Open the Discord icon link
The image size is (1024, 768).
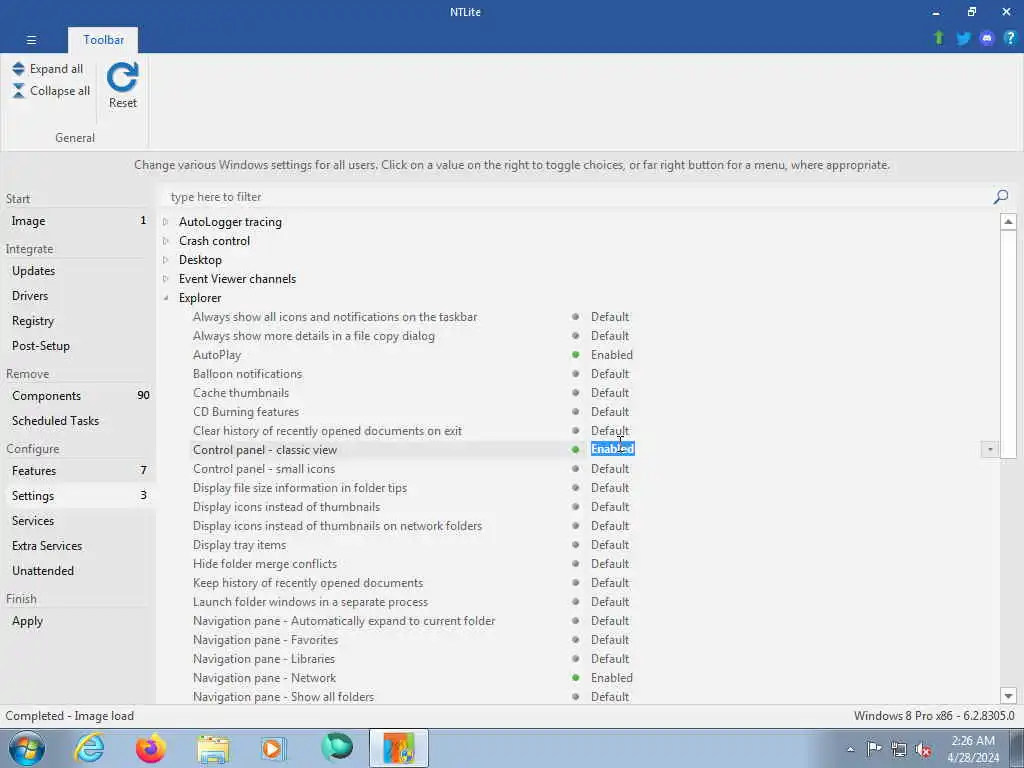click(987, 39)
